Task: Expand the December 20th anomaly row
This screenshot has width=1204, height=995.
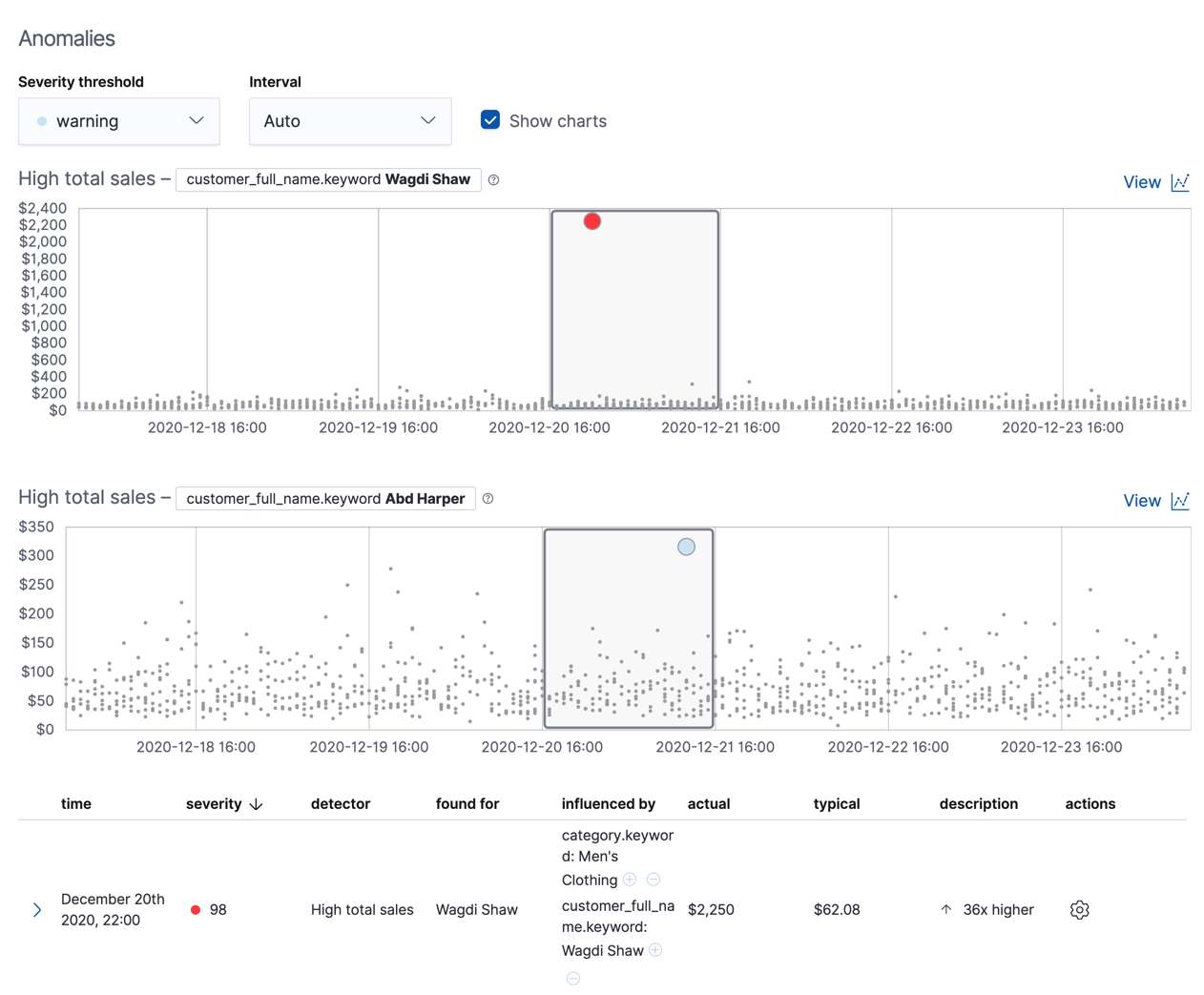Action: point(36,909)
